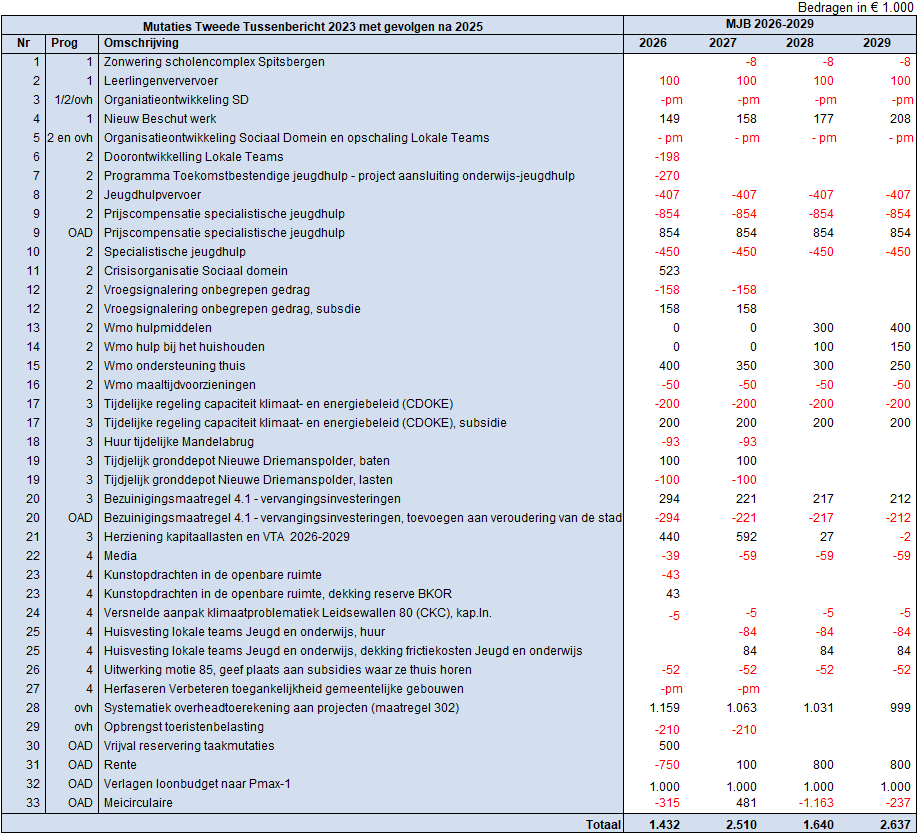Click the 'Omschrijving' column header

coord(141,43)
